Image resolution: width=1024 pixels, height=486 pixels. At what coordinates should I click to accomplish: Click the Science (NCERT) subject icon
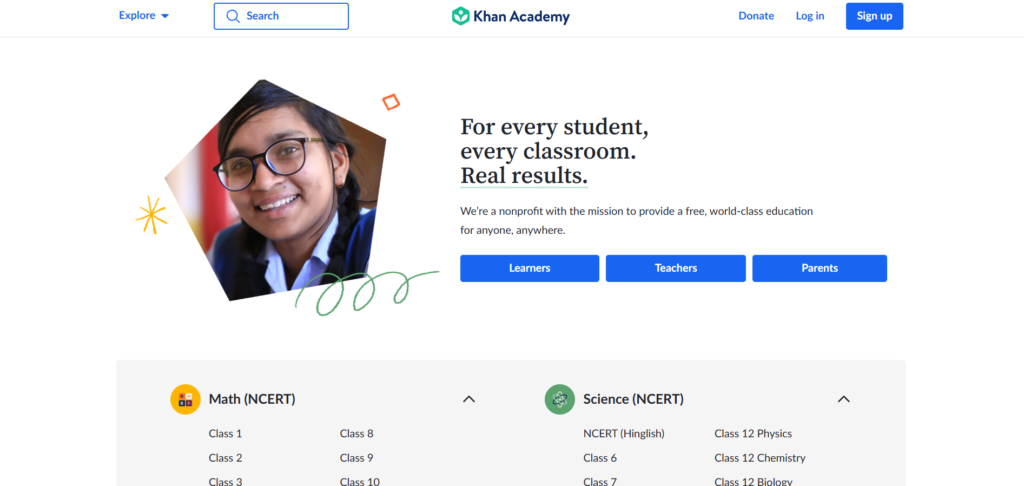click(559, 399)
